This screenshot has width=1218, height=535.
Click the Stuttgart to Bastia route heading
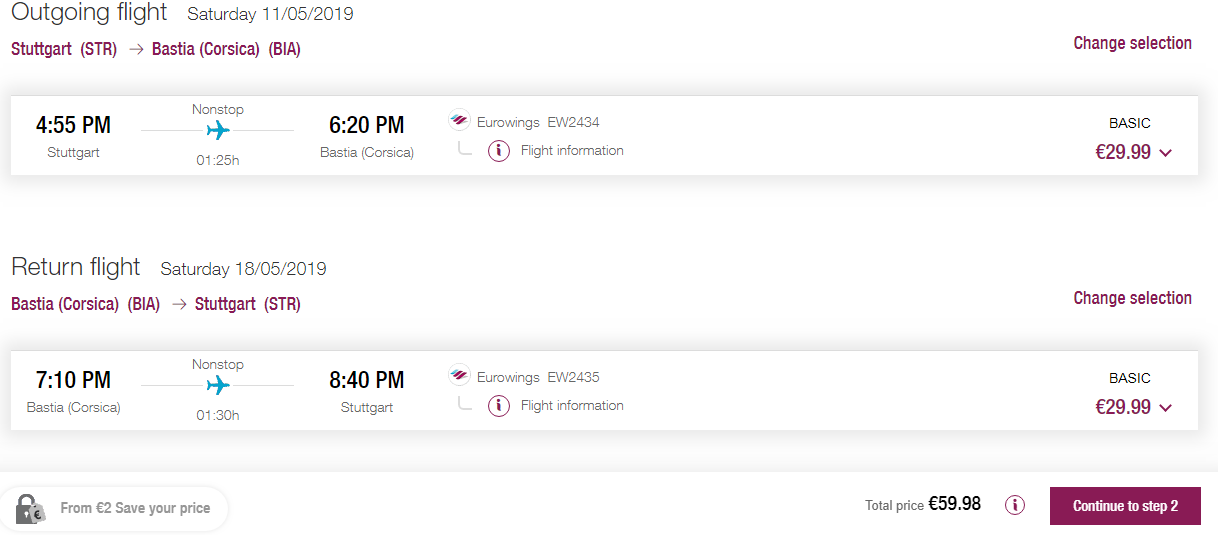pos(156,49)
